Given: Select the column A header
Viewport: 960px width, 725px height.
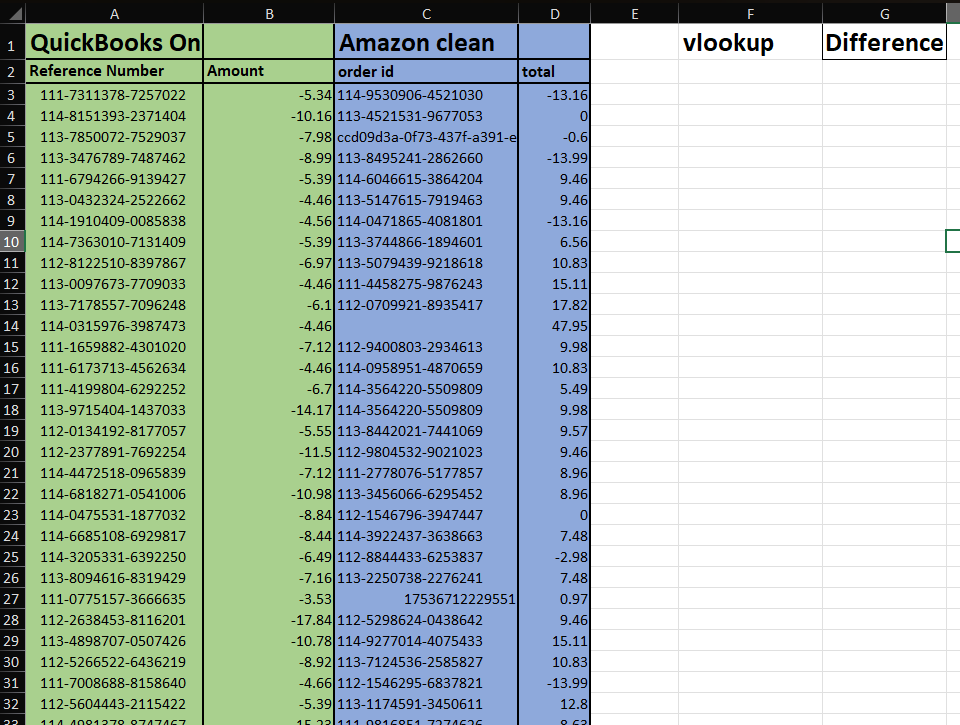Looking at the screenshot, I should (x=114, y=13).
